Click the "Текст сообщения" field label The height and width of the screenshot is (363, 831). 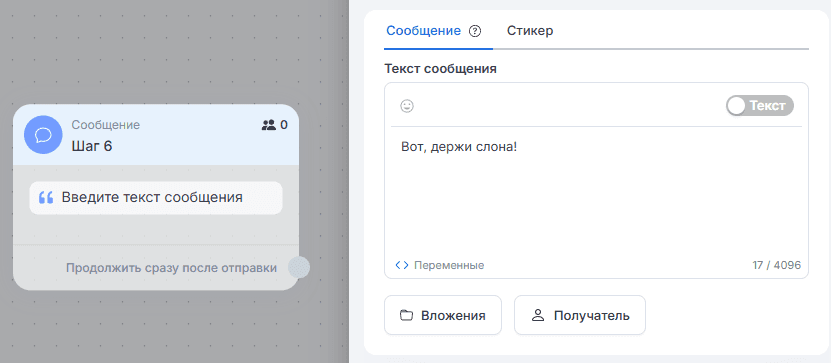coord(440,69)
